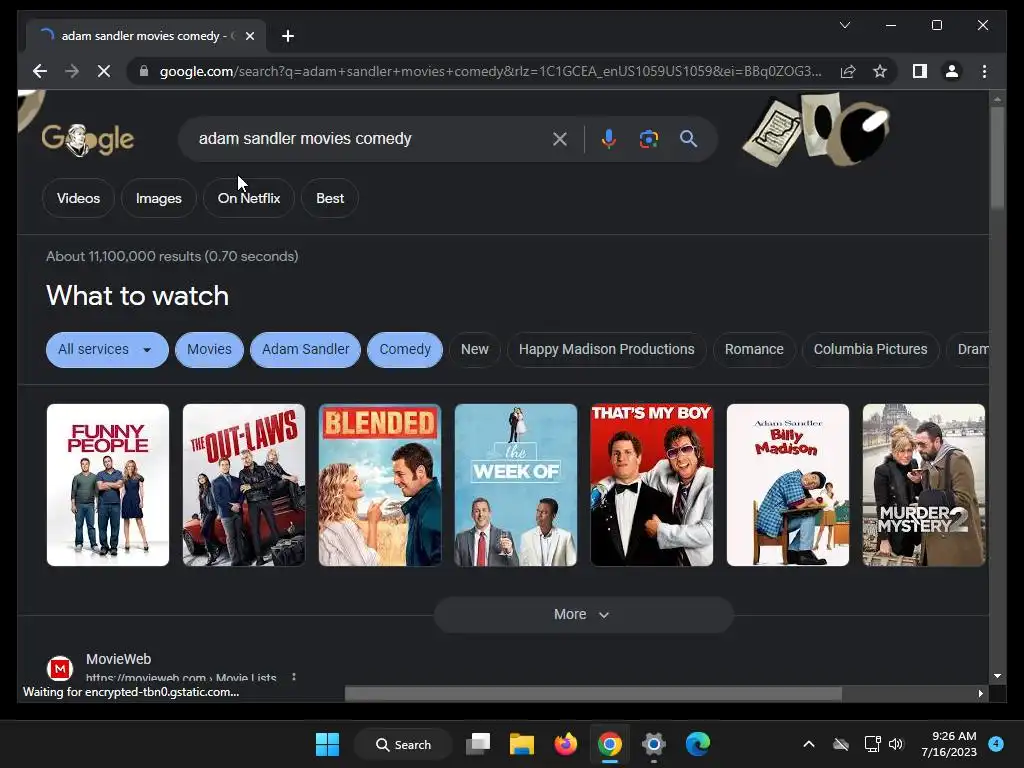Expand the All services dropdown

tap(107, 349)
